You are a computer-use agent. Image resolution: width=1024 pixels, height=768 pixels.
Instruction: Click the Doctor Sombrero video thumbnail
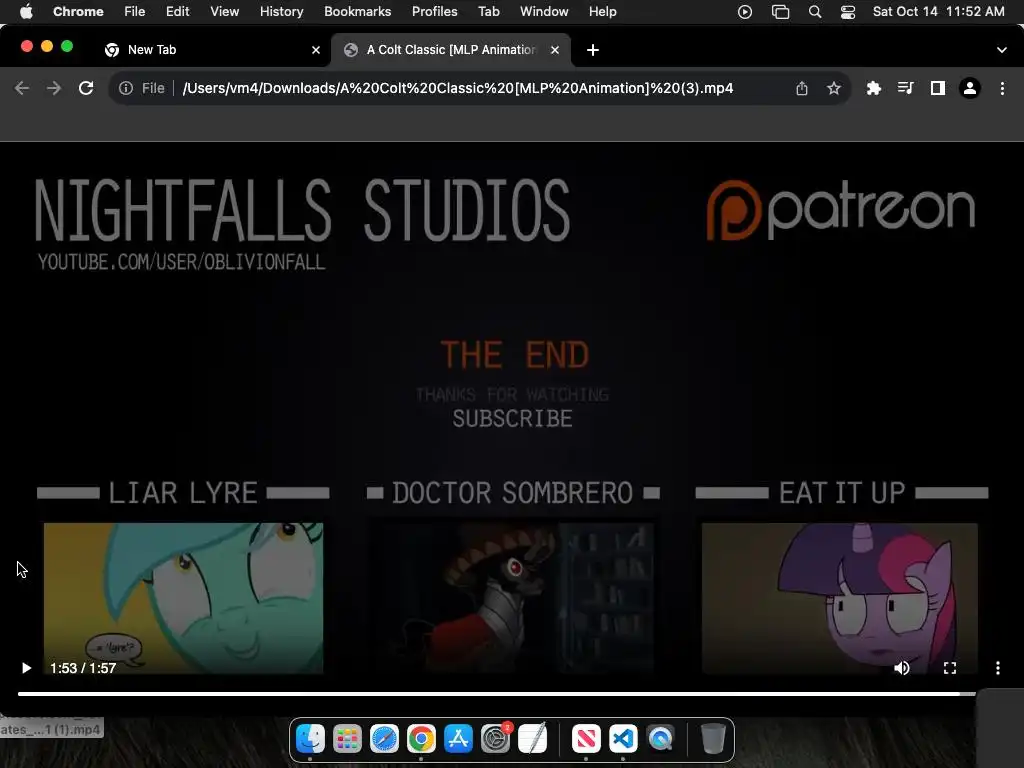(x=513, y=598)
